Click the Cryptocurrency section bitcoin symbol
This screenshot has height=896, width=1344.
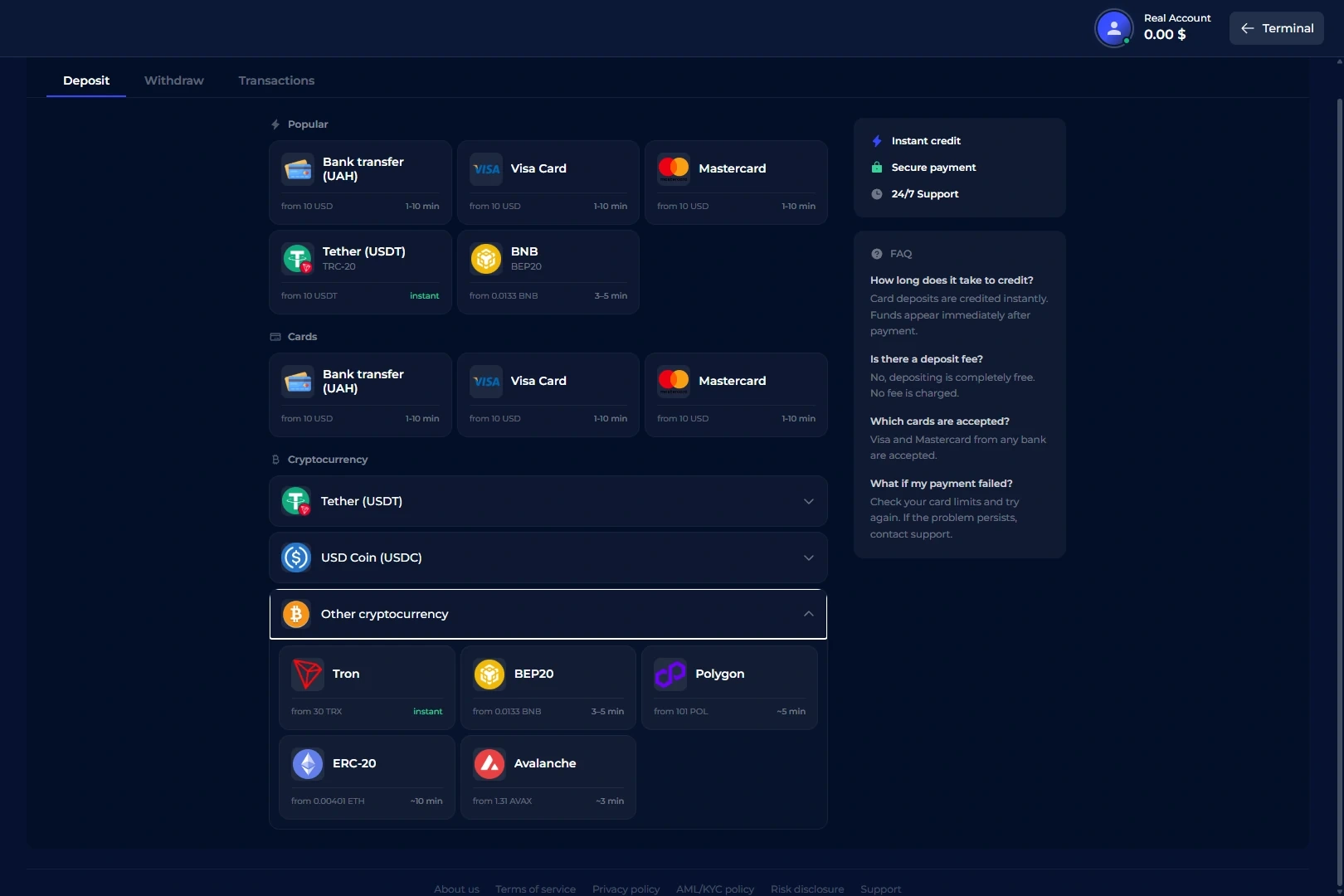click(275, 460)
